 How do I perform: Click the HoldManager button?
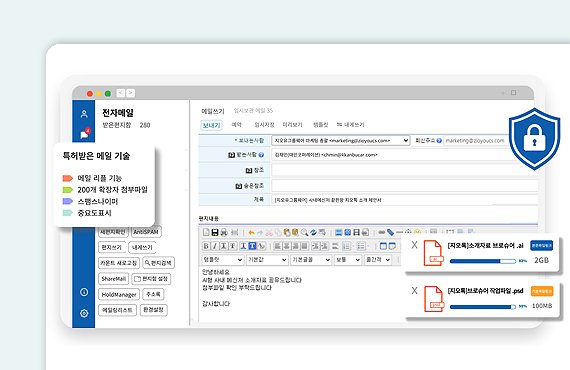[x=119, y=294]
